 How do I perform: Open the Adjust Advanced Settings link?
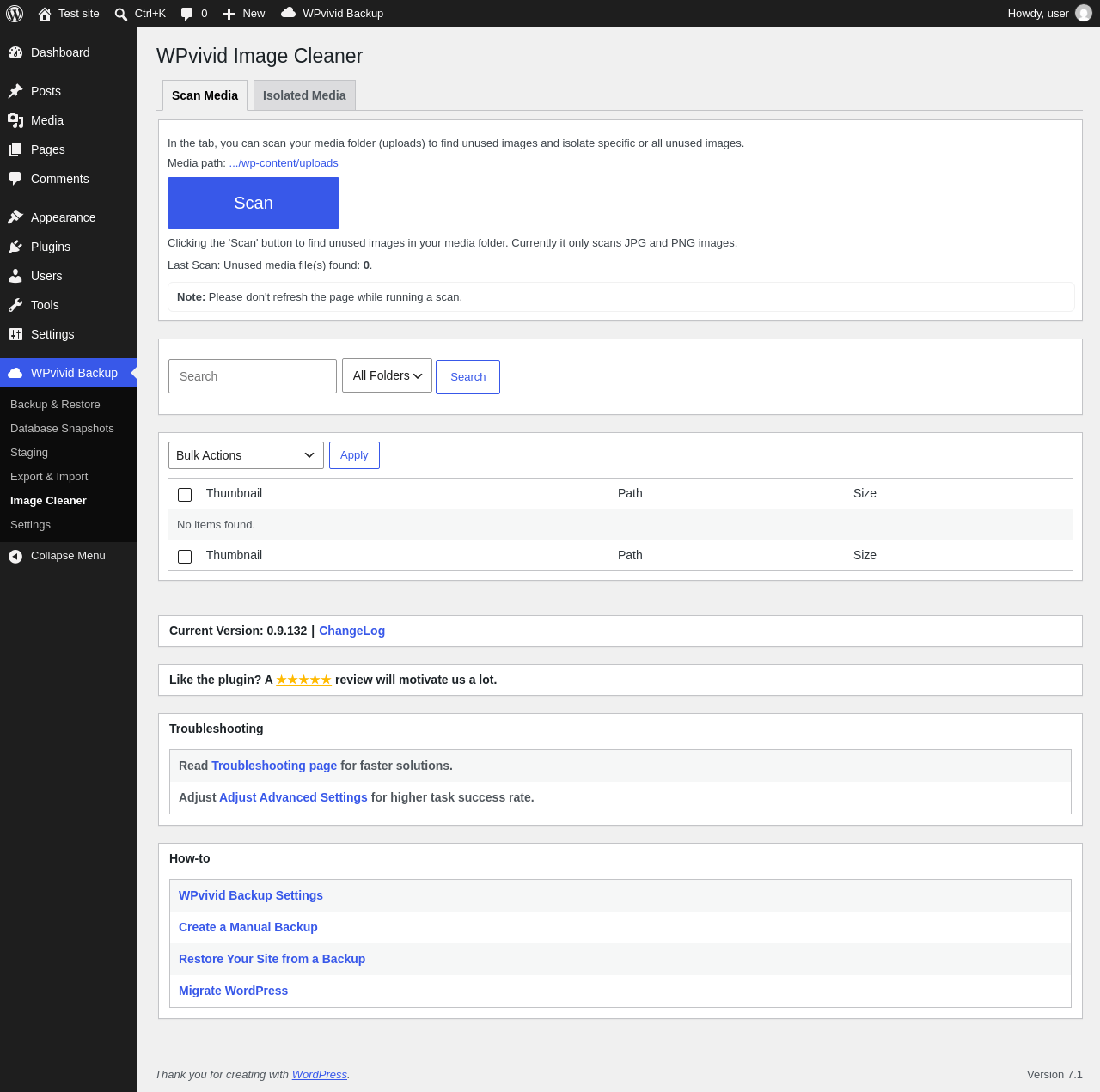tap(293, 797)
